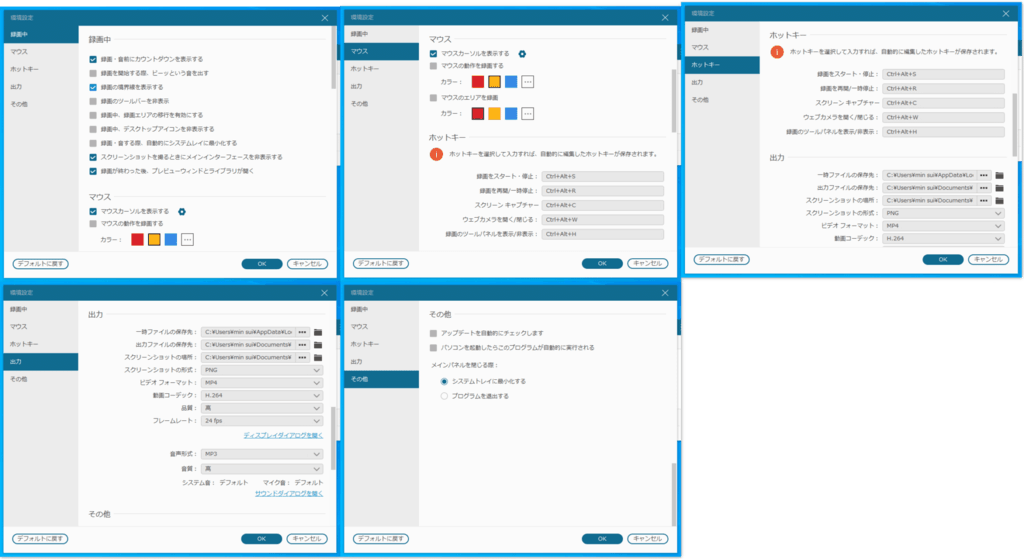Expand the フレームレート 24 fps dropdown
The image size is (1024, 559).
pos(263,421)
